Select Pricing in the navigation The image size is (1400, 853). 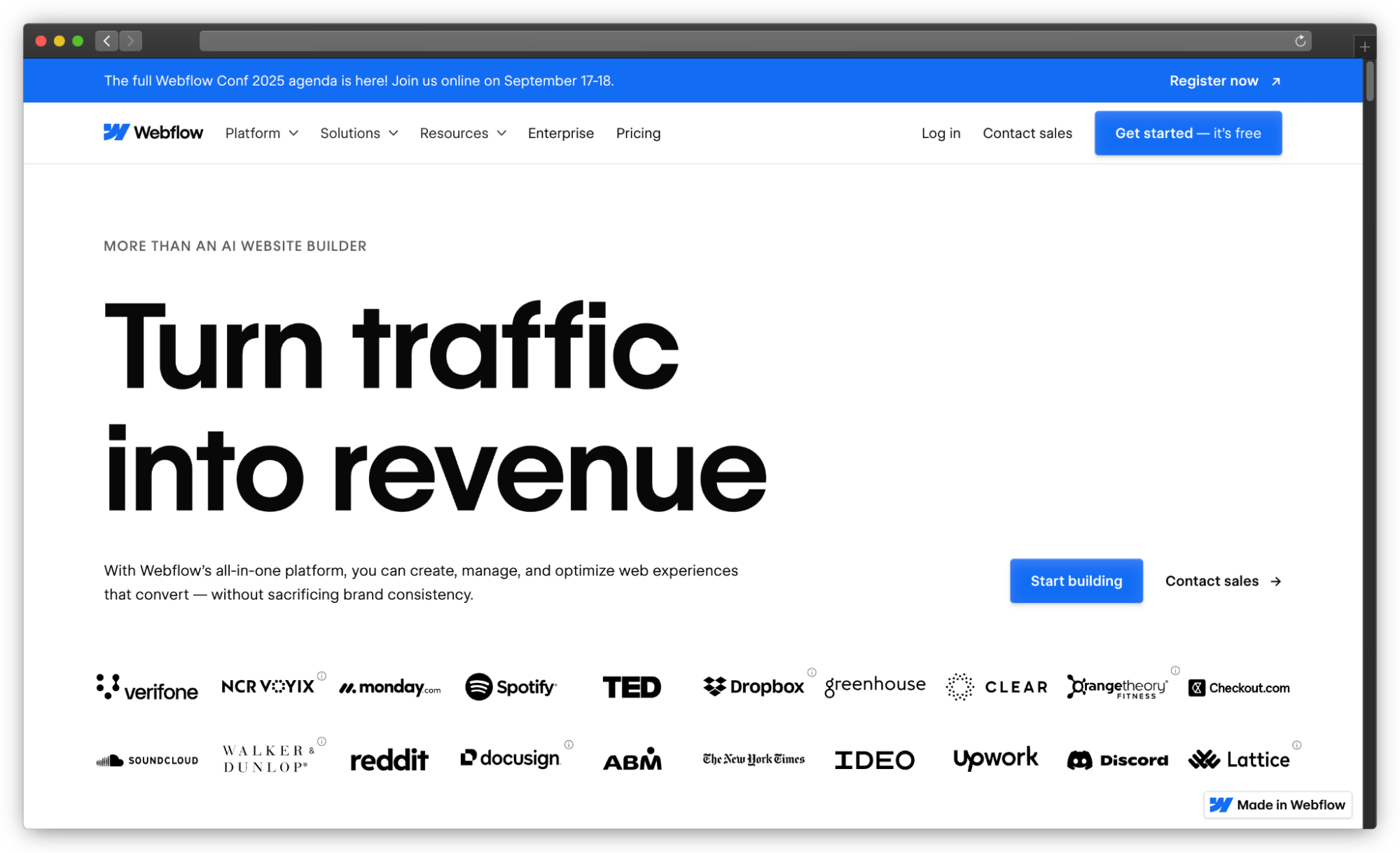(x=638, y=133)
